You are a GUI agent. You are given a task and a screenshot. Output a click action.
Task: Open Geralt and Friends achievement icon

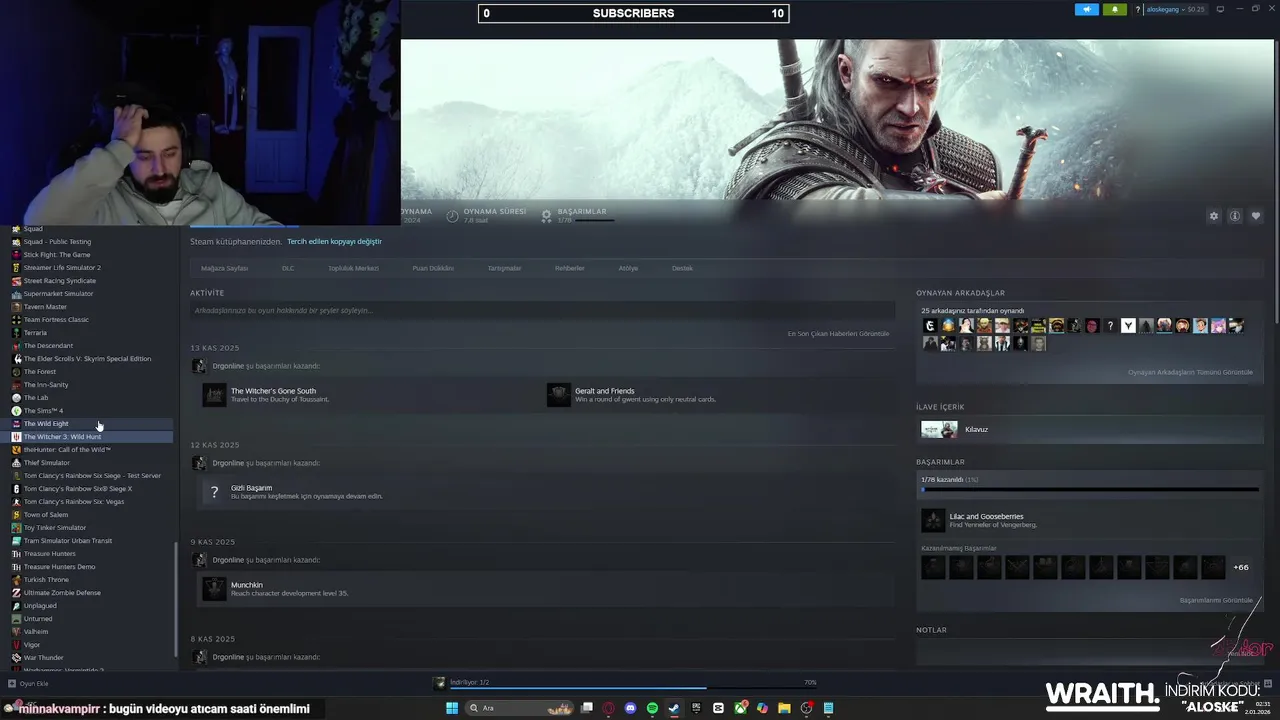pos(558,395)
